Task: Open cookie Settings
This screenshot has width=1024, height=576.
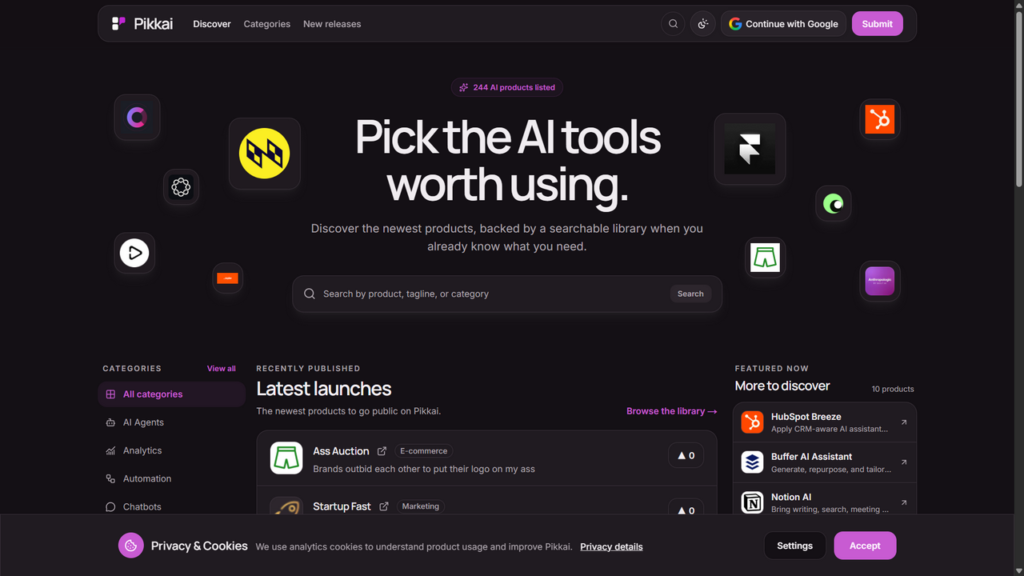Action: click(795, 545)
